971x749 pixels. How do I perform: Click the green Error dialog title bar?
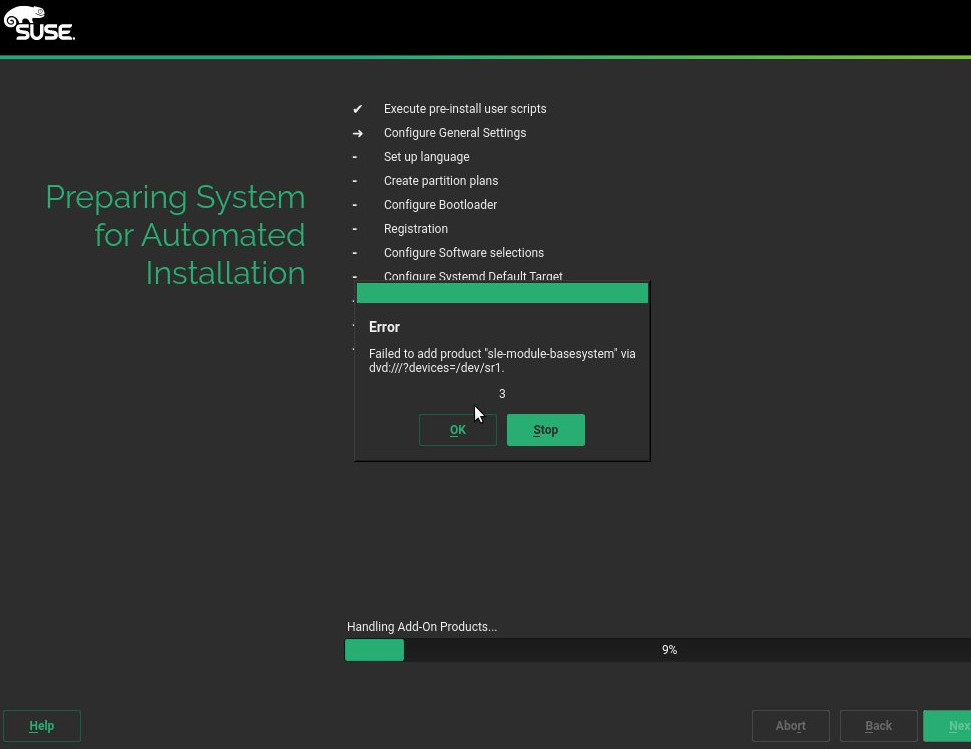502,293
